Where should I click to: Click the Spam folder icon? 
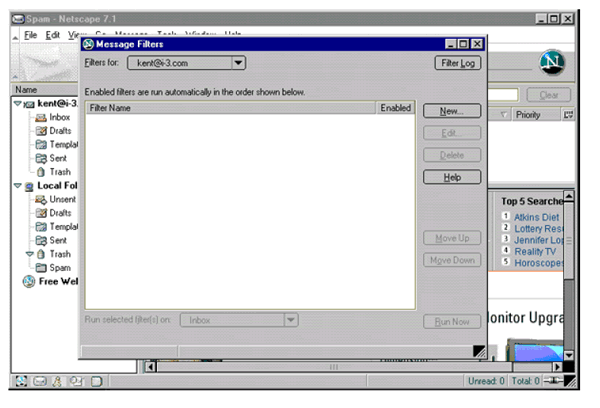tap(41, 268)
